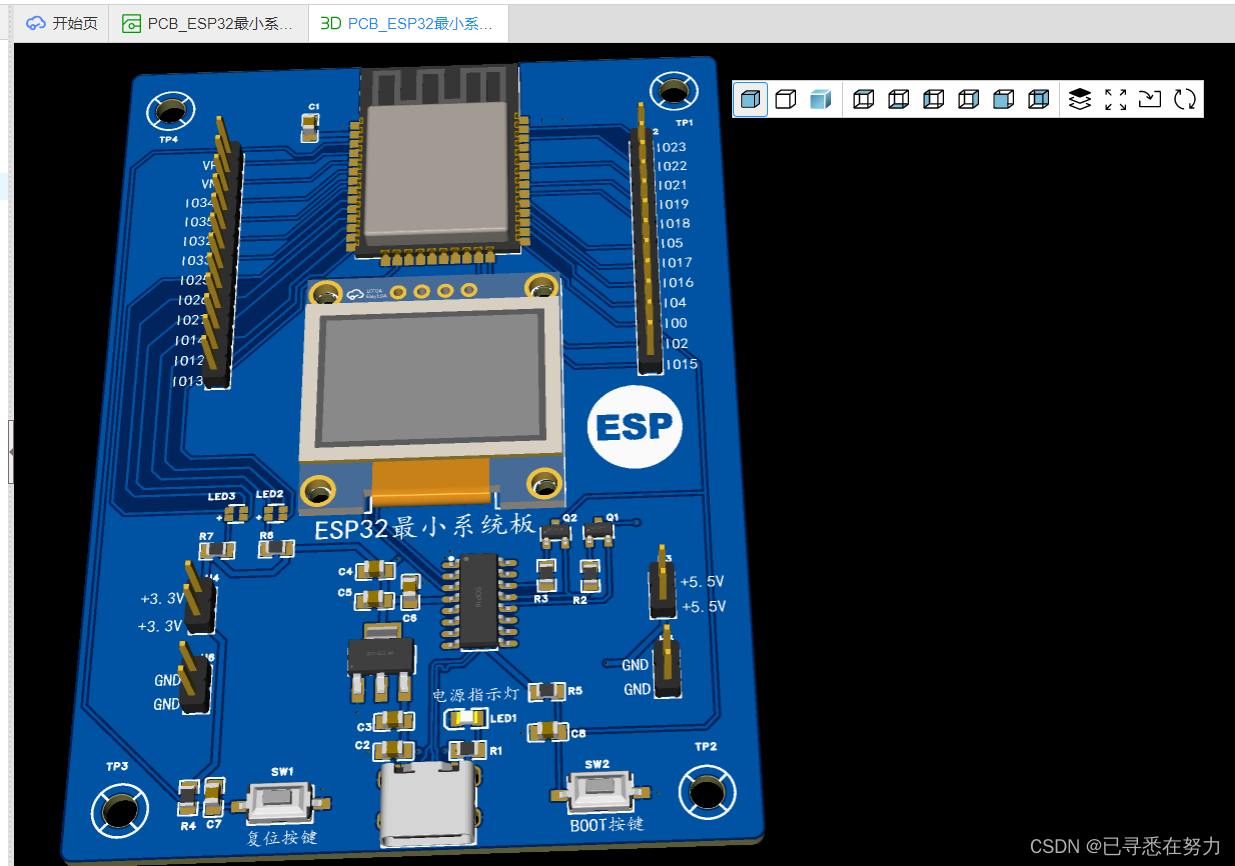
Task: Switch to top-face cube view
Action: [863, 99]
